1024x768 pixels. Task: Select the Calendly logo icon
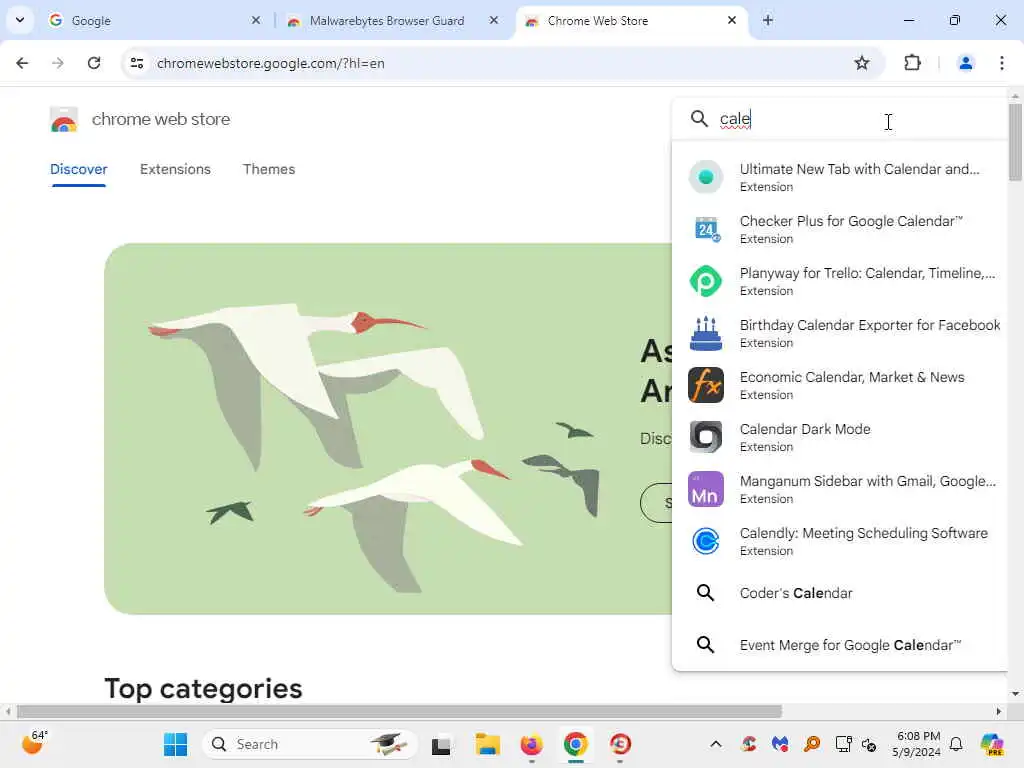tap(705, 541)
